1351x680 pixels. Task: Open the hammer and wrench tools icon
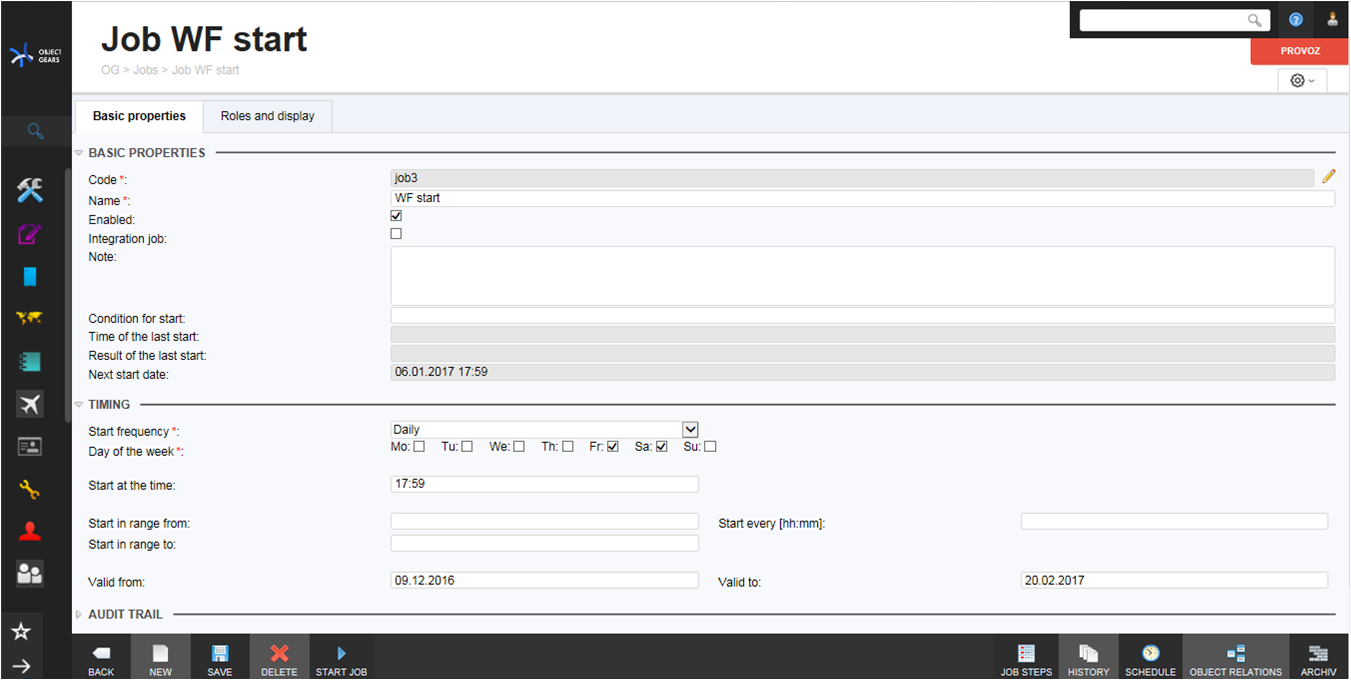(x=30, y=190)
